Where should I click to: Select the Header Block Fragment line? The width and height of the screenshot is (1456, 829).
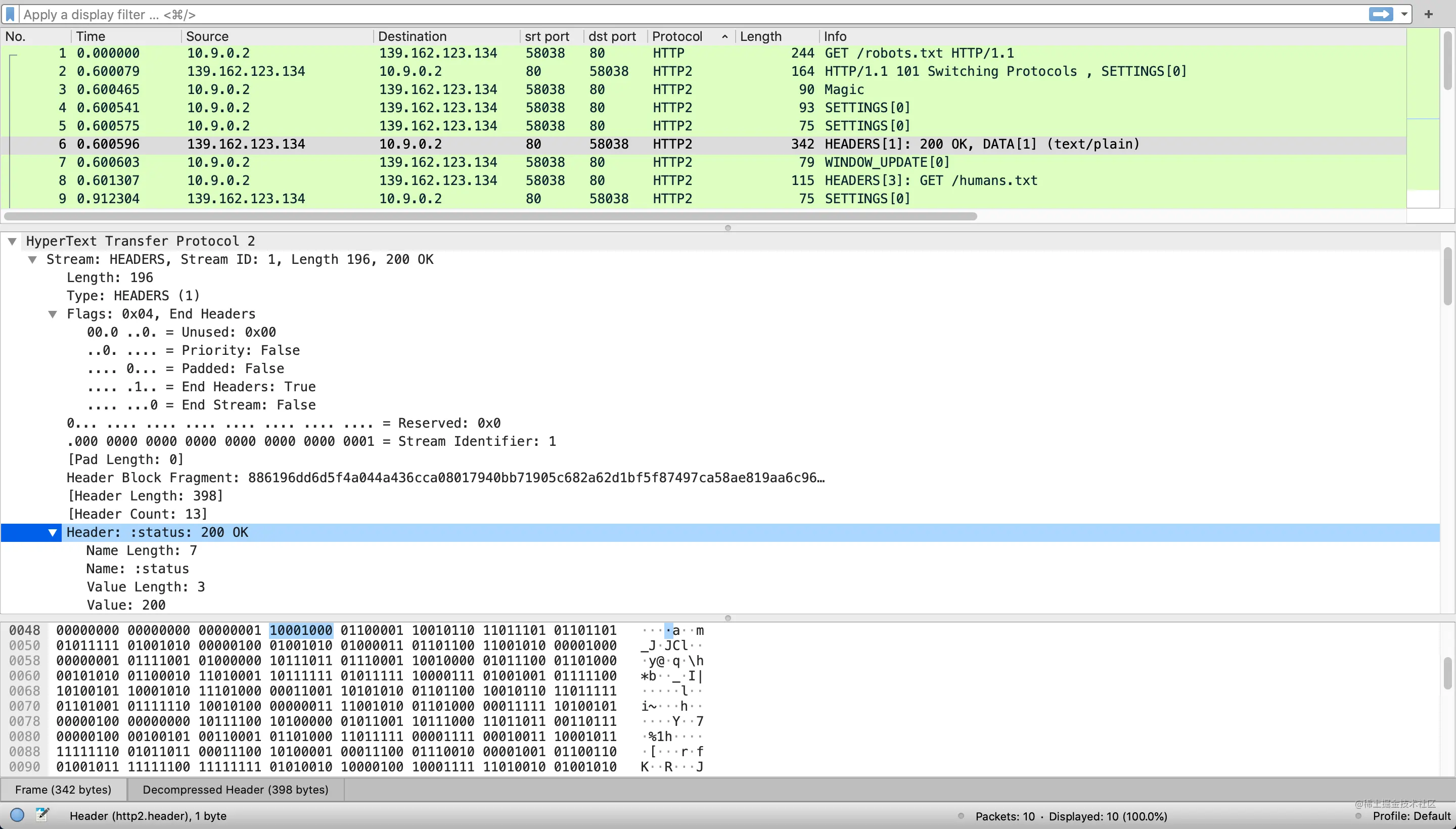[x=445, y=478]
